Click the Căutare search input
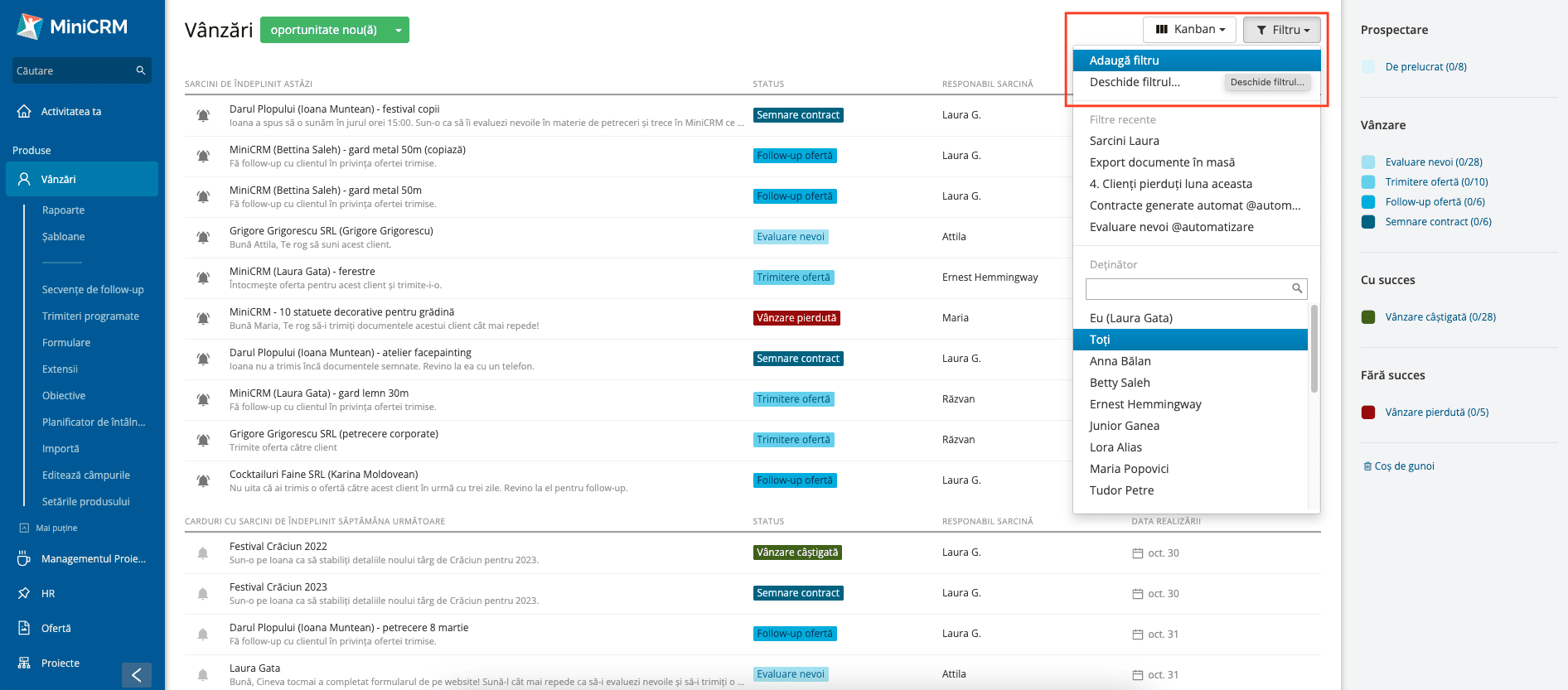1568x690 pixels. click(82, 70)
